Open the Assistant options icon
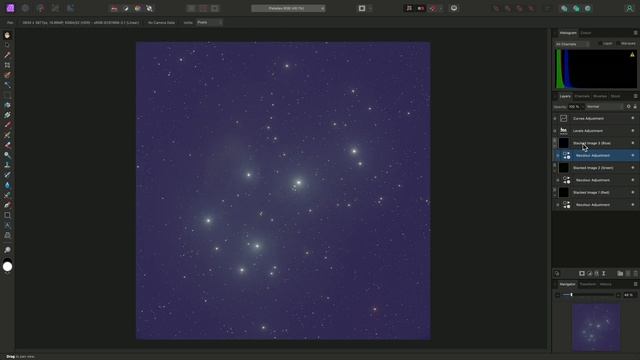The image size is (640, 360). [x=453, y=8]
